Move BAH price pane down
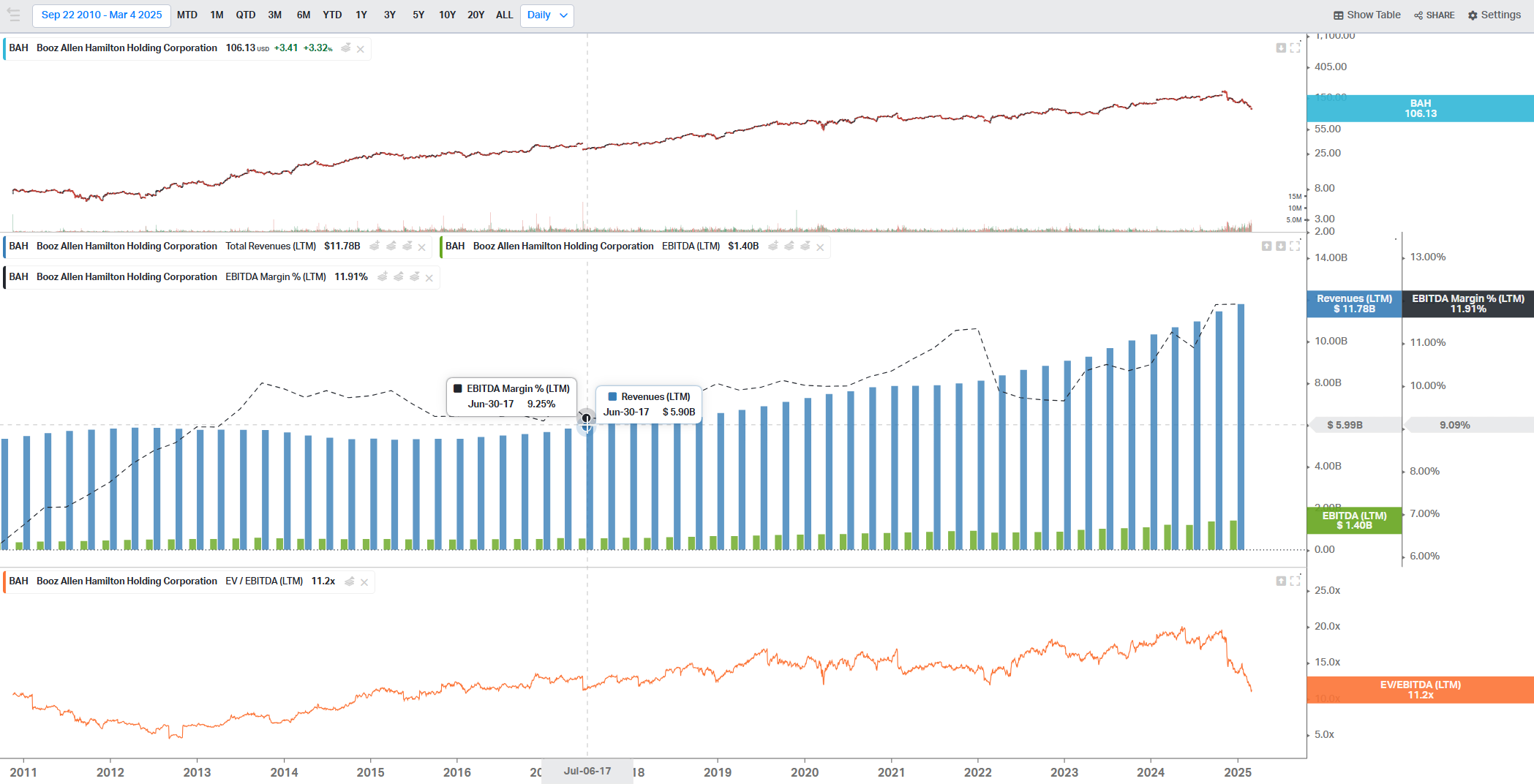Viewport: 1534px width, 784px height. click(1281, 48)
